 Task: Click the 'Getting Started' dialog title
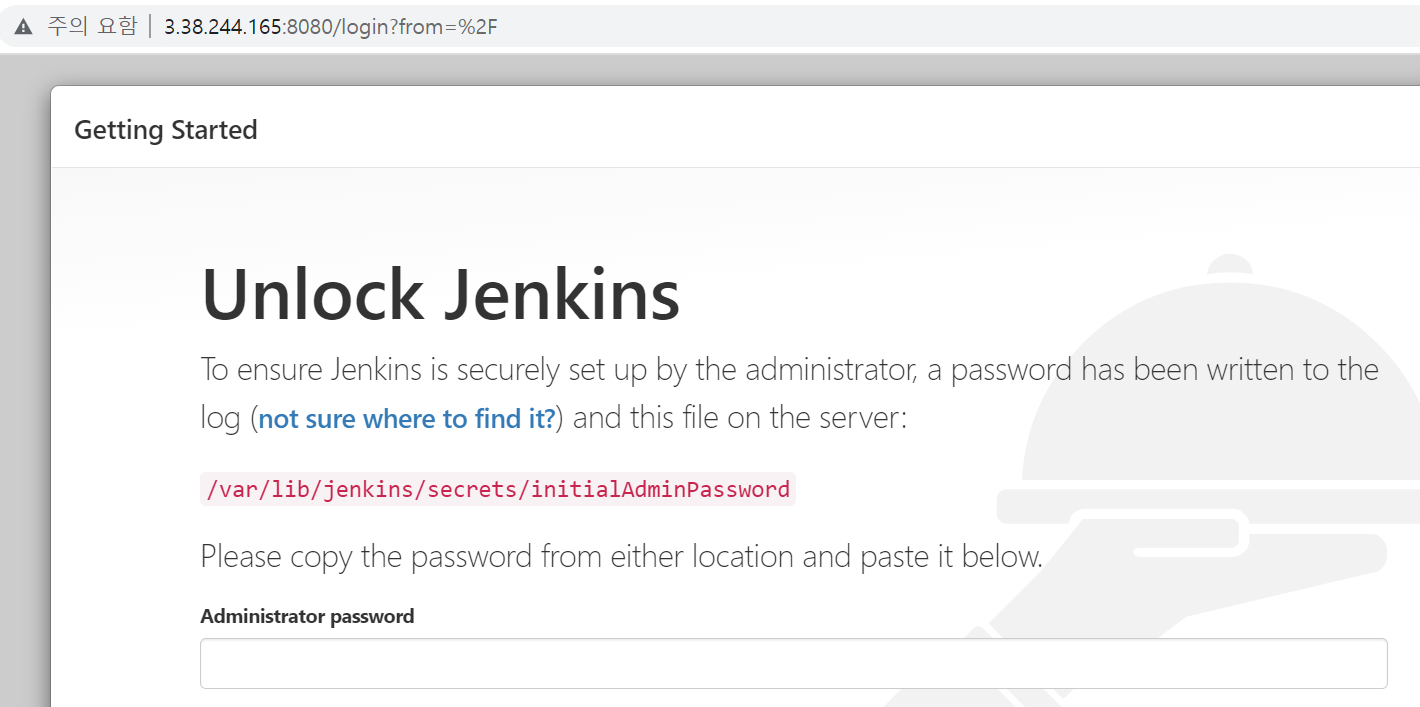[166, 130]
